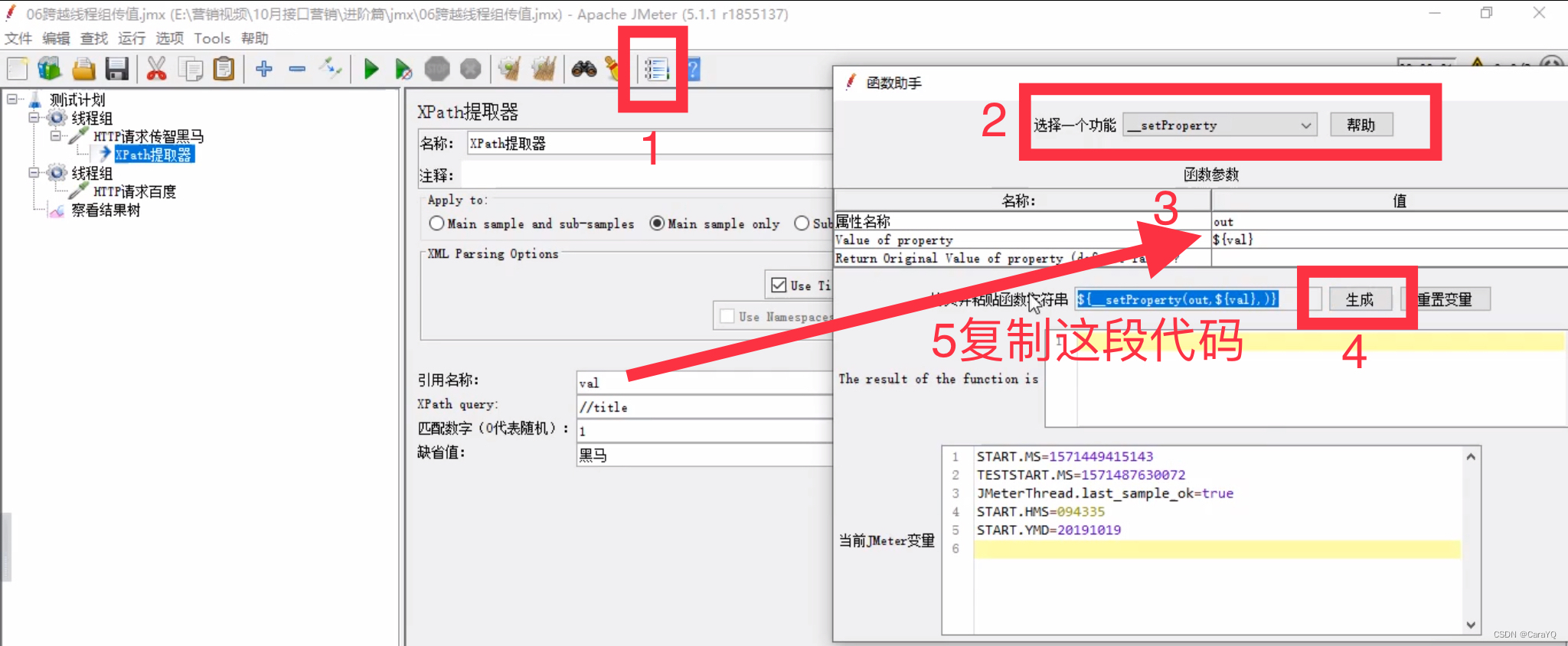Click the 生成 generate button
The image size is (1568, 646).
coord(1360,299)
